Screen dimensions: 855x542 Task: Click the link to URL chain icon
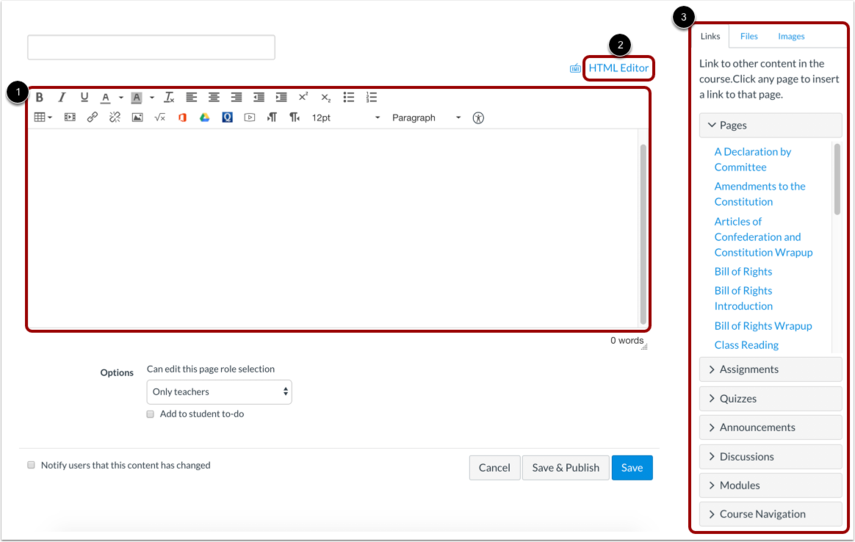(x=92, y=117)
